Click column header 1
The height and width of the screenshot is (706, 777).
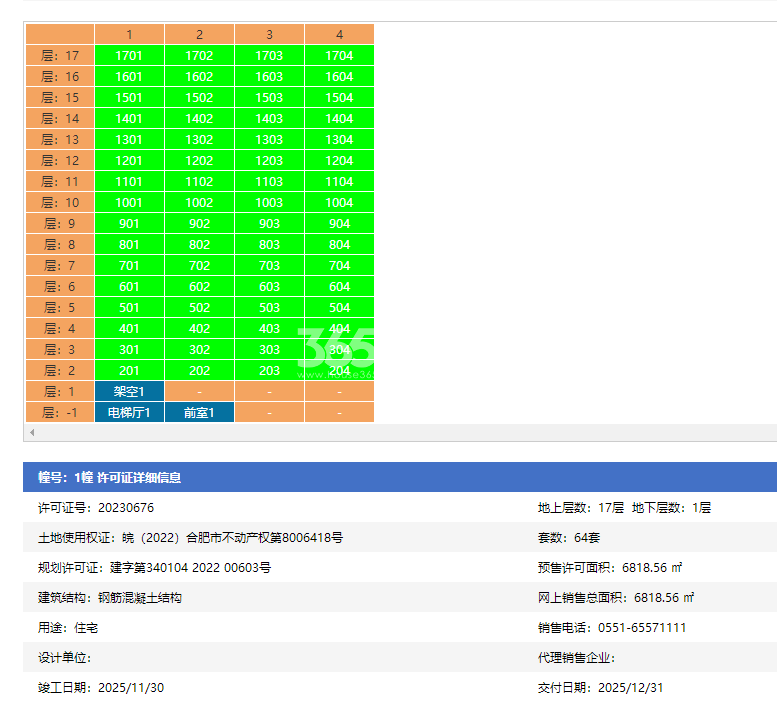click(129, 34)
